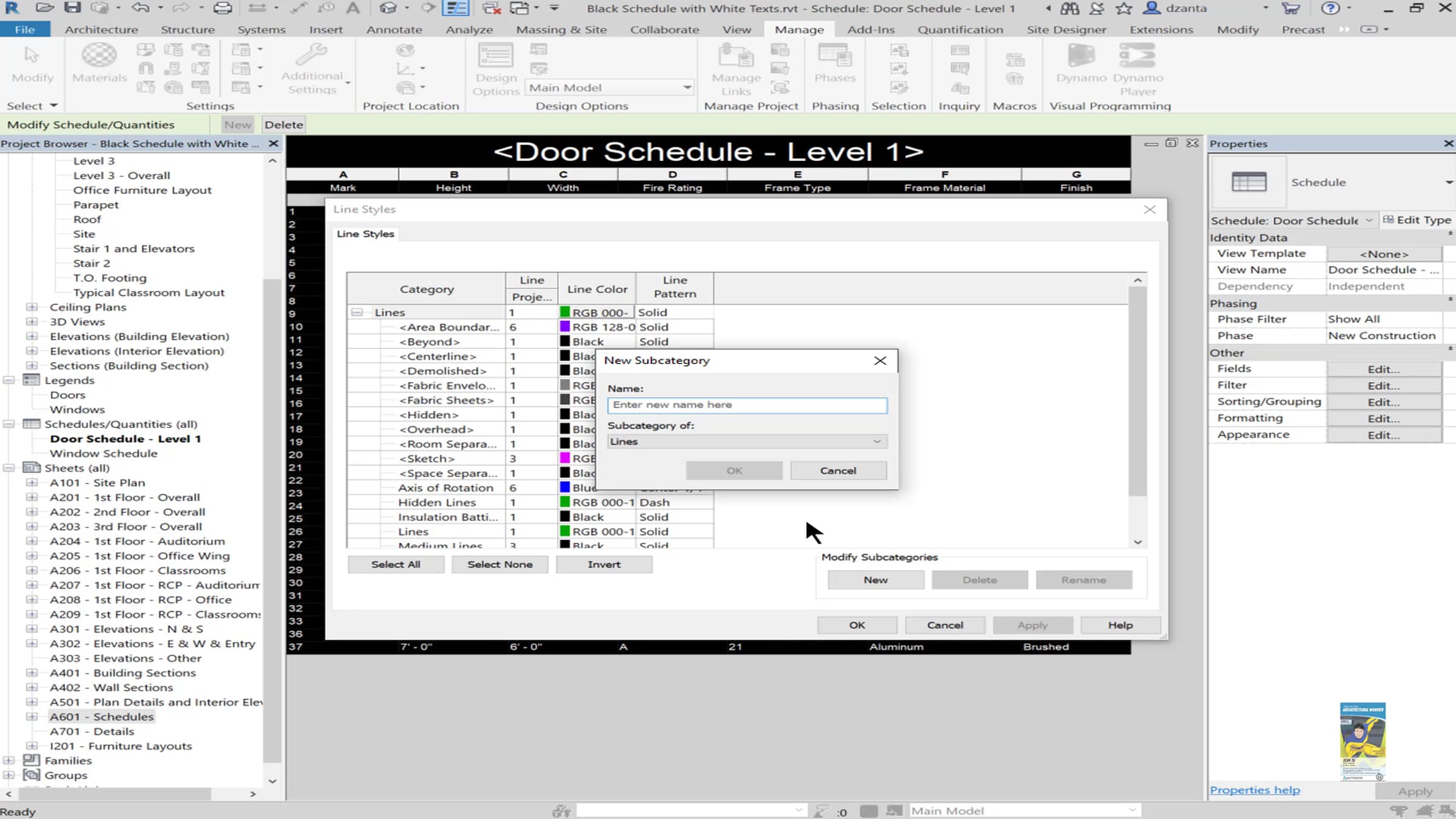Collapse the Lines category tree node
The width and height of the screenshot is (1456, 819).
[x=357, y=312]
